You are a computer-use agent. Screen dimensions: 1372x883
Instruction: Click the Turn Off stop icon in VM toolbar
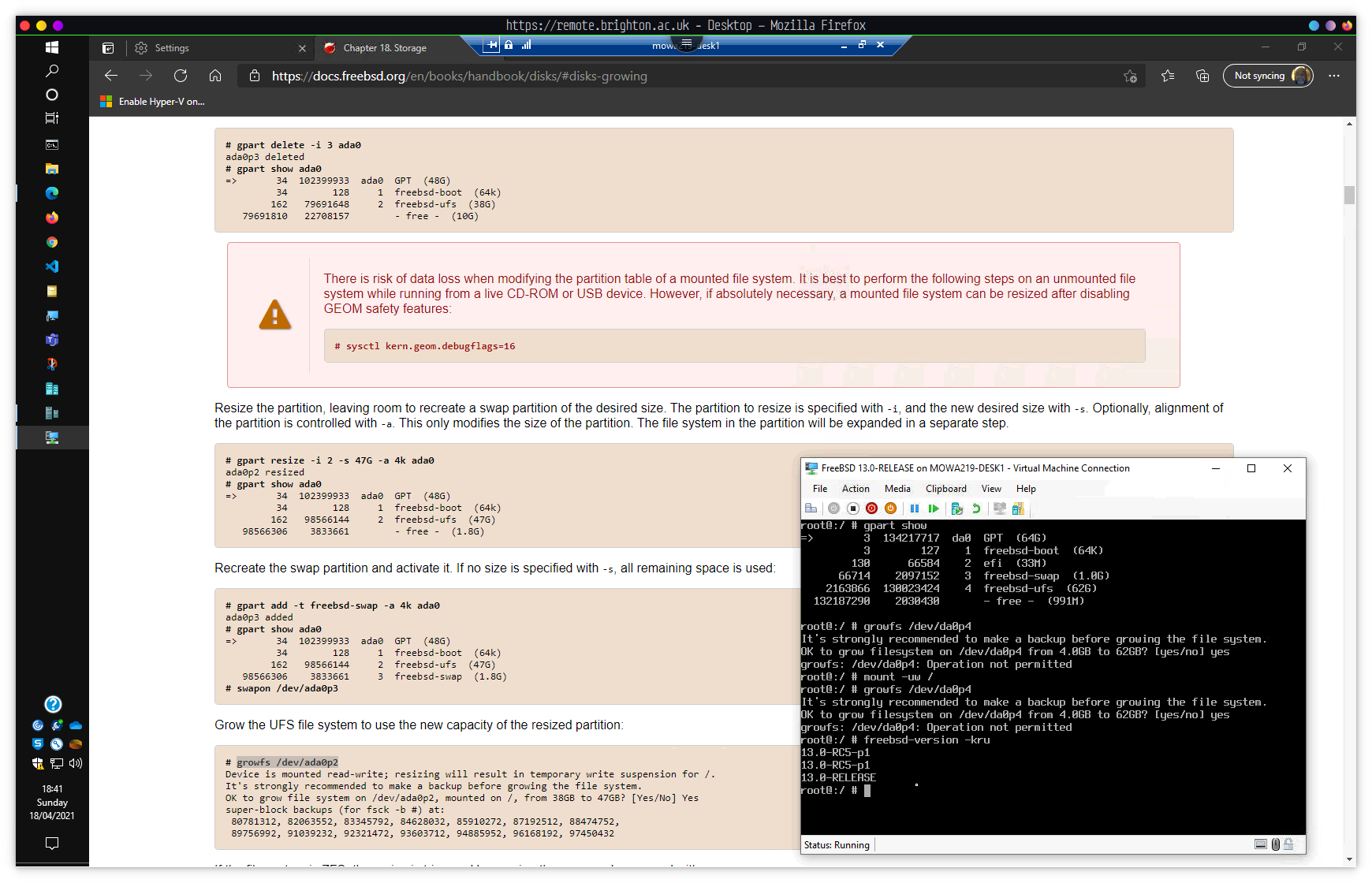pos(852,509)
